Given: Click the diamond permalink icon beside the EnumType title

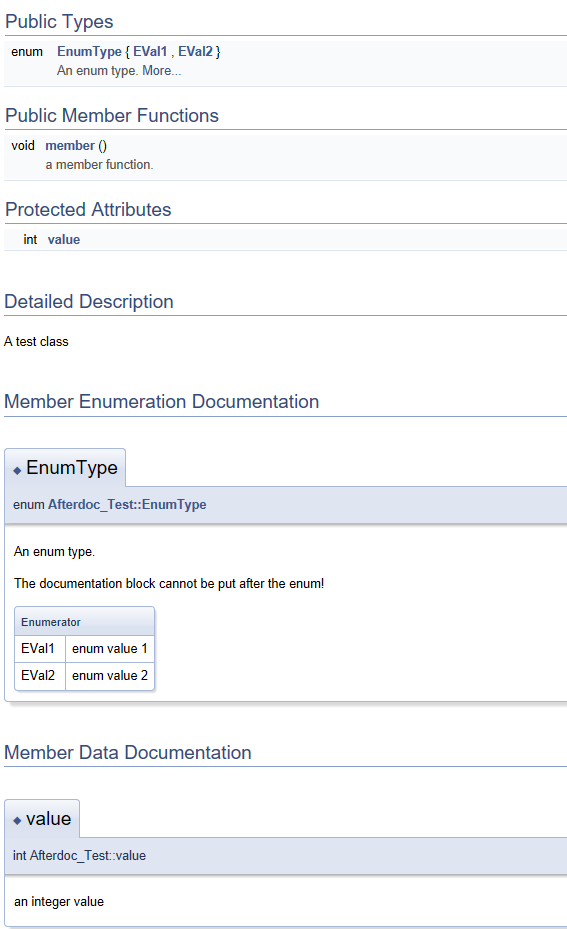Looking at the screenshot, I should [x=17, y=470].
